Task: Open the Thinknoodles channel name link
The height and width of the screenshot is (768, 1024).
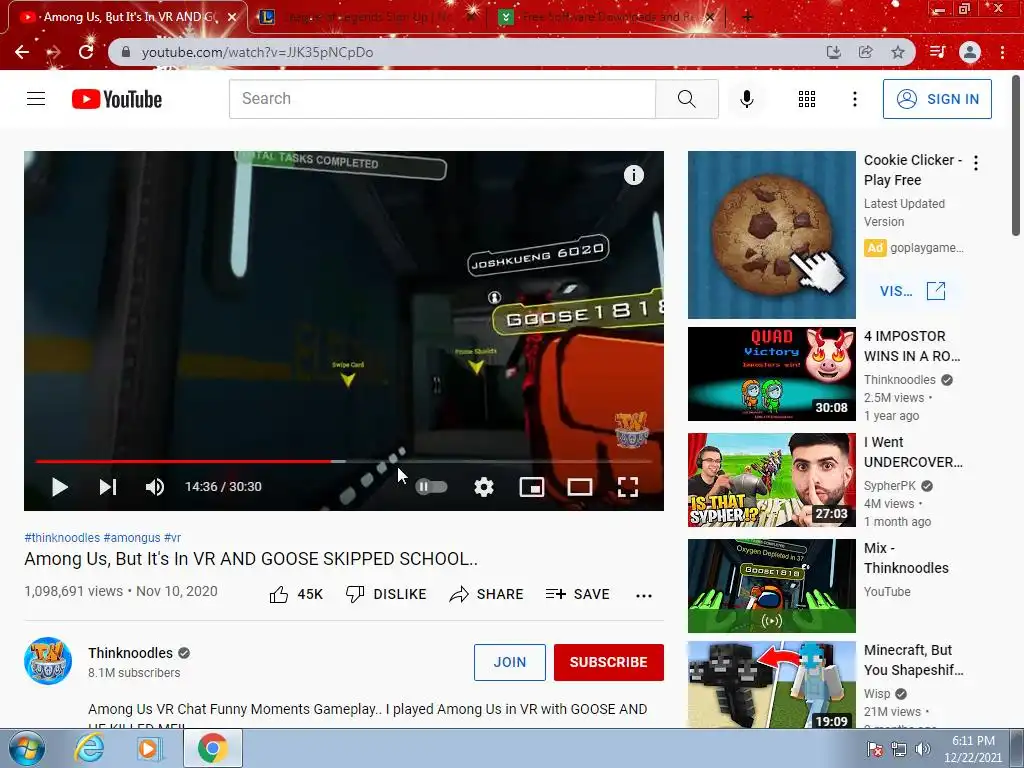Action: (x=131, y=653)
